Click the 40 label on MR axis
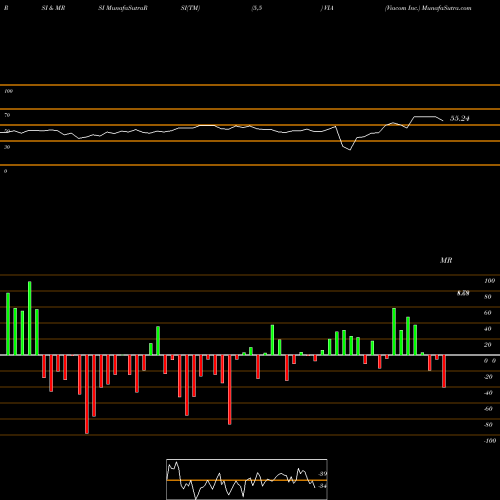Screen dimensions: 500x500 tap(487, 329)
